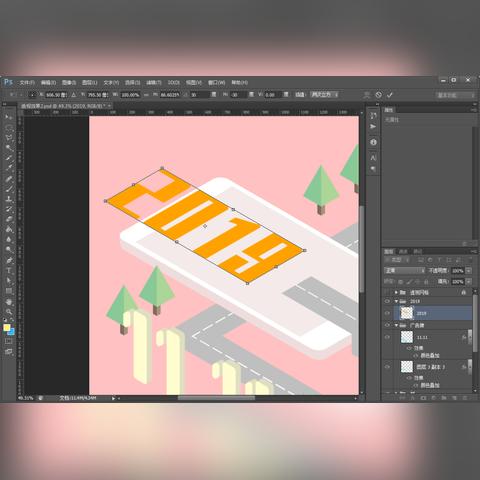Select the 2019 layer thumbnail
This screenshot has height=480, width=480.
(x=406, y=313)
